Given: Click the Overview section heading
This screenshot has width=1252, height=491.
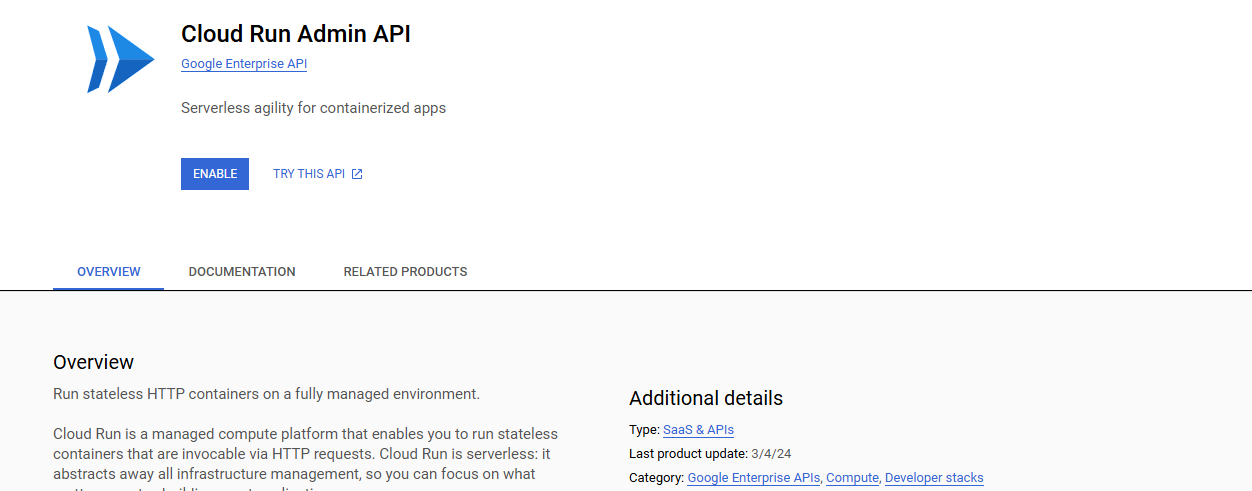Looking at the screenshot, I should point(93,362).
